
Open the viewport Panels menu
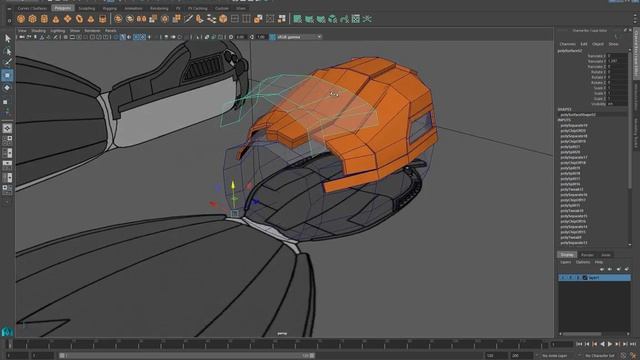click(x=111, y=31)
